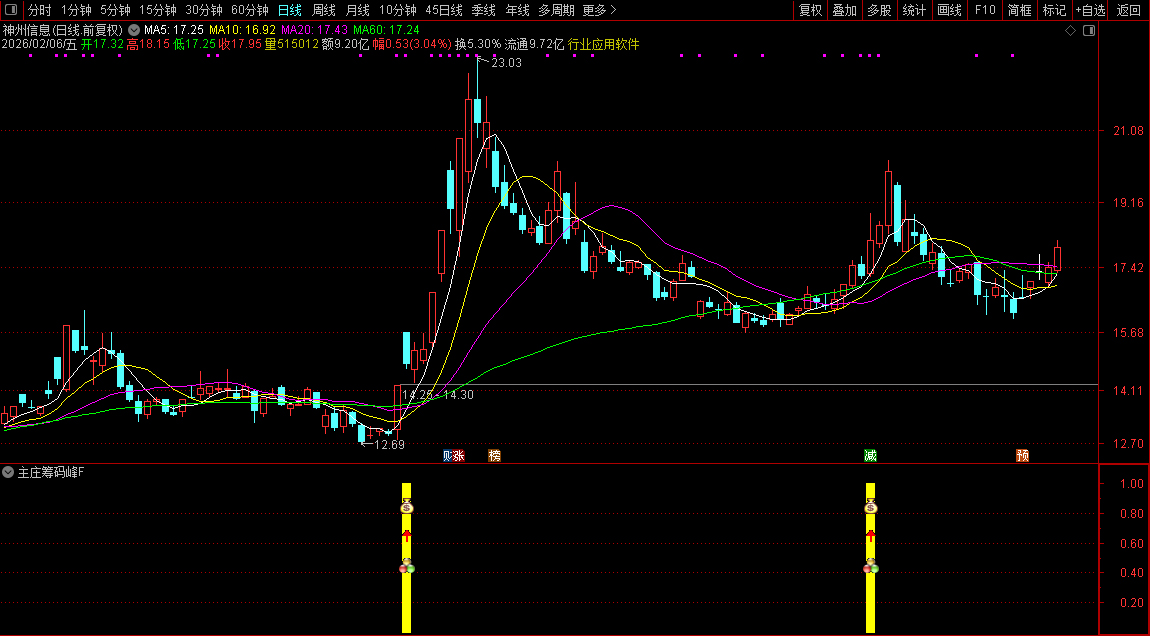
Task: Switch to 月线 monthly period
Action: pyautogui.click(x=357, y=10)
